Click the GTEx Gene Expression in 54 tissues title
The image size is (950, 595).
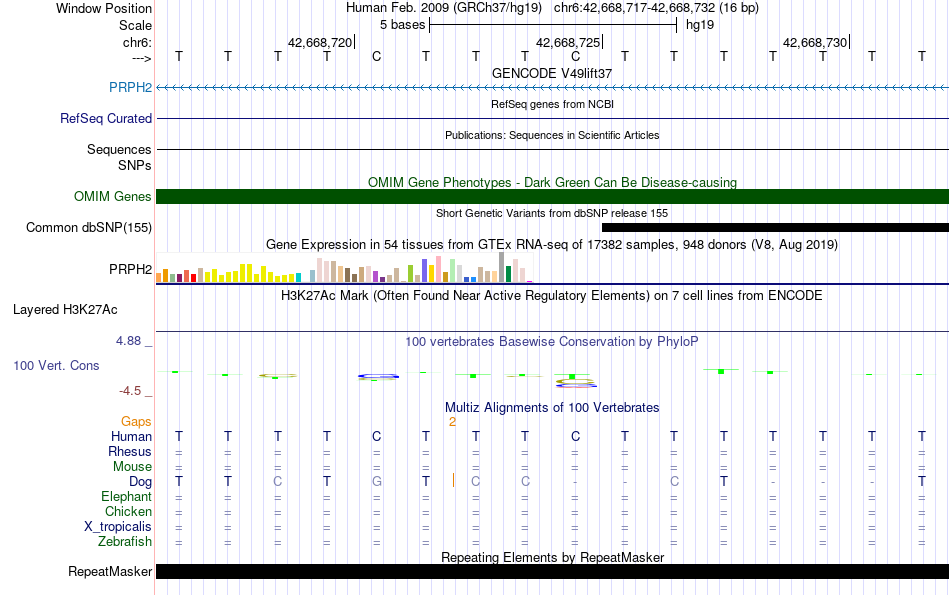tap(552, 245)
